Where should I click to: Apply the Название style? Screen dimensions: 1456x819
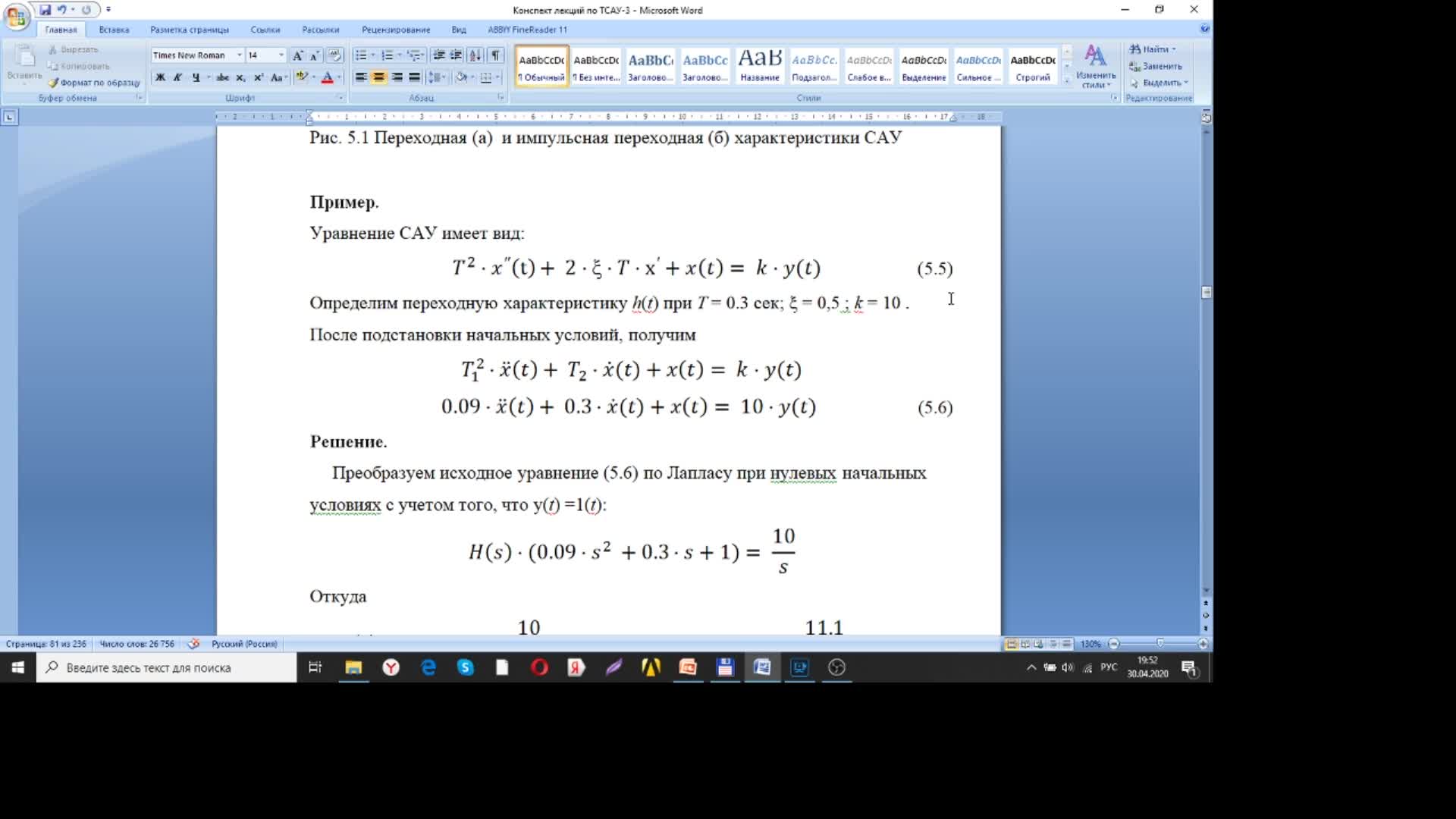(760, 66)
